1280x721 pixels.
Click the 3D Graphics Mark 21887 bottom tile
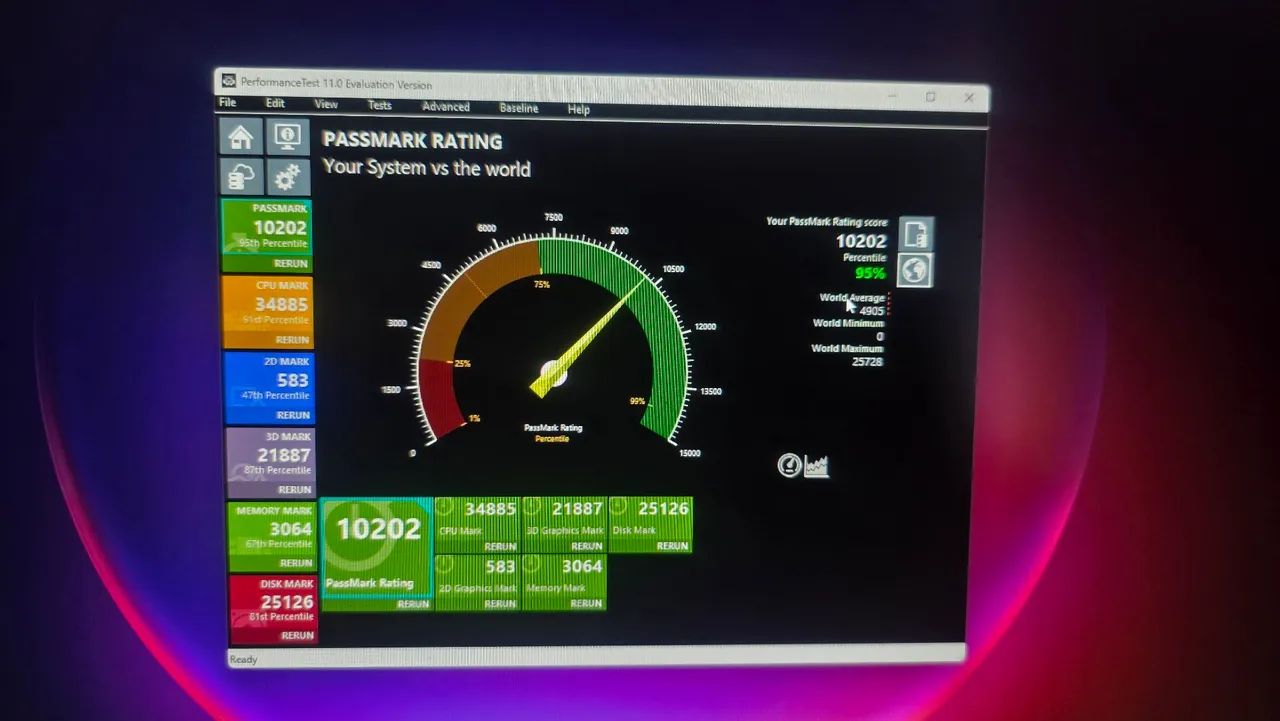564,525
